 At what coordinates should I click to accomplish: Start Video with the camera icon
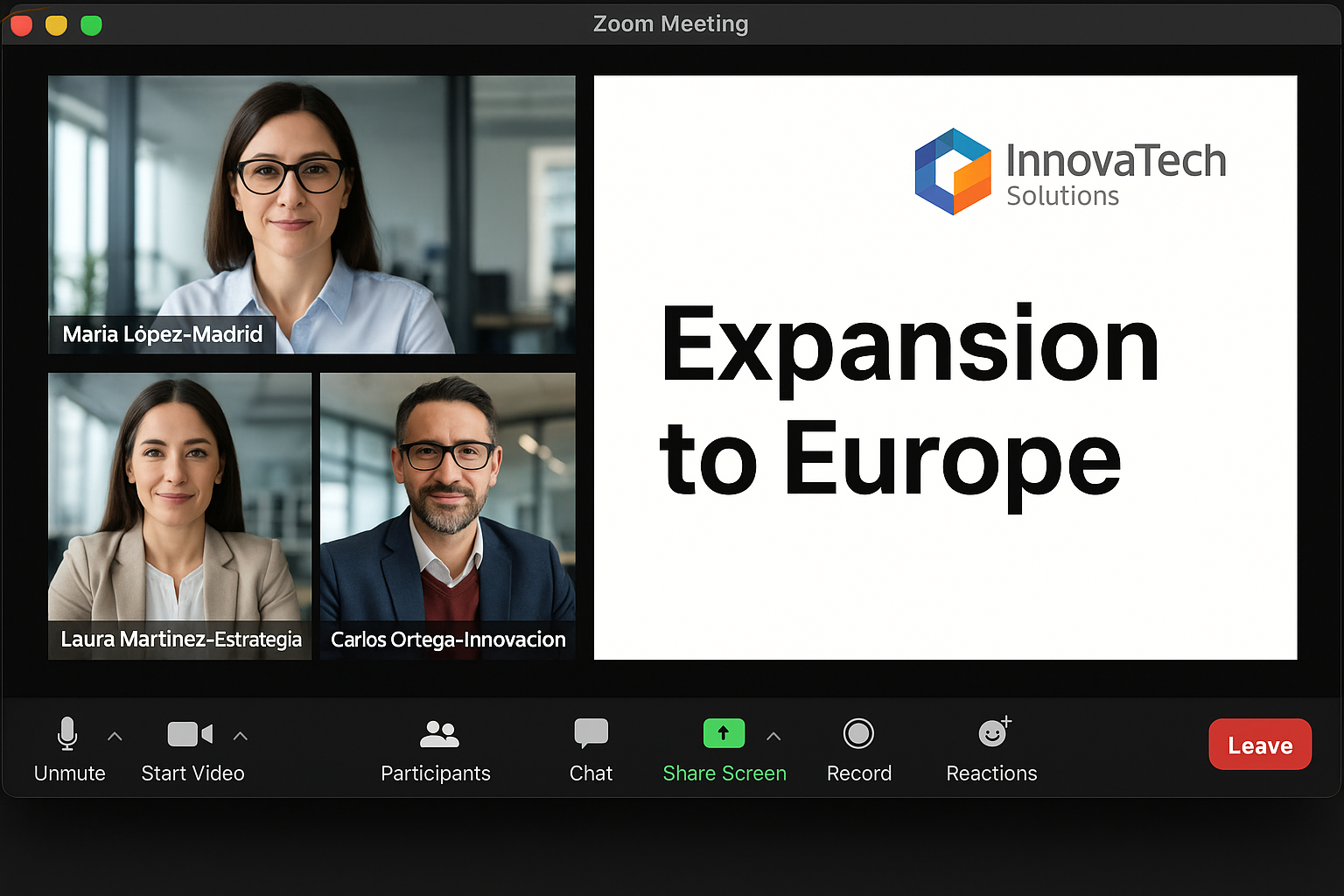point(190,735)
